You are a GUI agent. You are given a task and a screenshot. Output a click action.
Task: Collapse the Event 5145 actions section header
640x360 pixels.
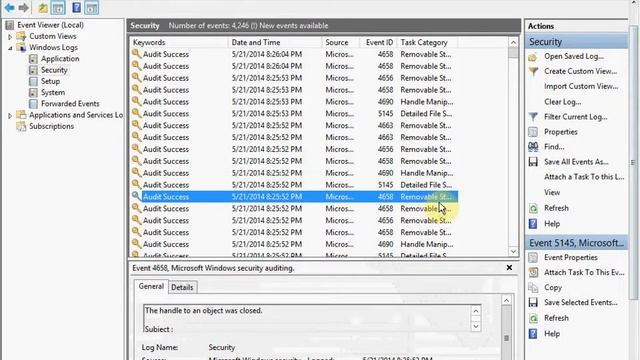click(576, 243)
